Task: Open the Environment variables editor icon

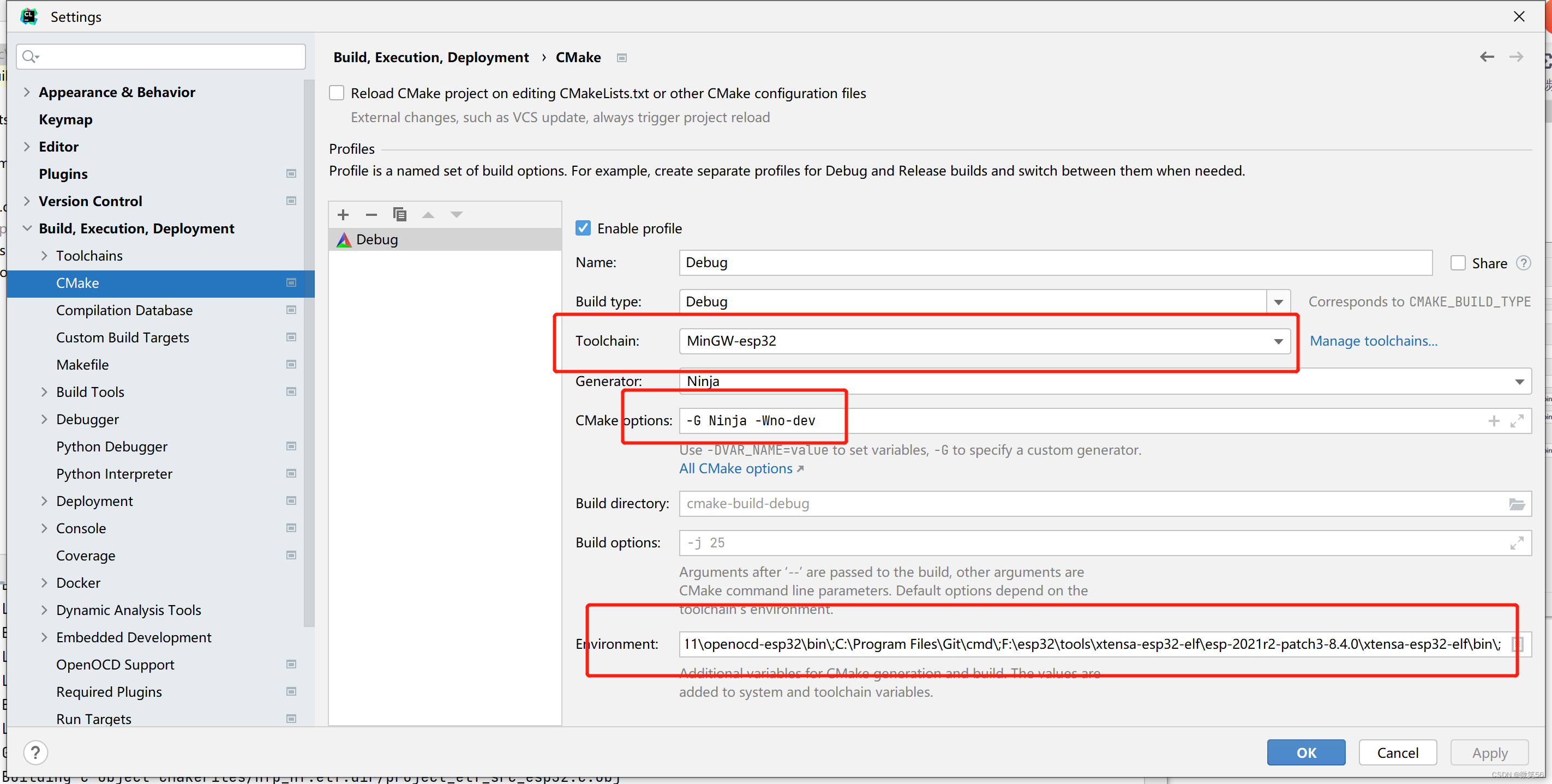Action: coord(1518,644)
